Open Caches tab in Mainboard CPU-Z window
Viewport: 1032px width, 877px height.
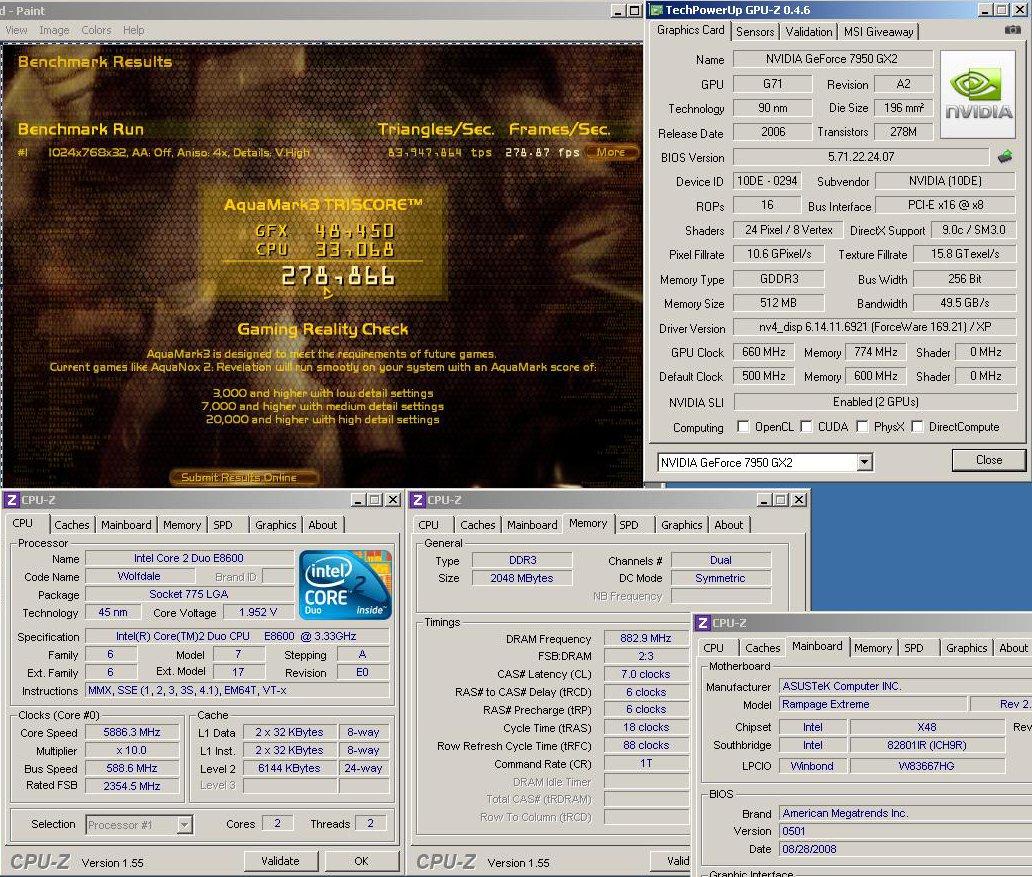click(763, 648)
